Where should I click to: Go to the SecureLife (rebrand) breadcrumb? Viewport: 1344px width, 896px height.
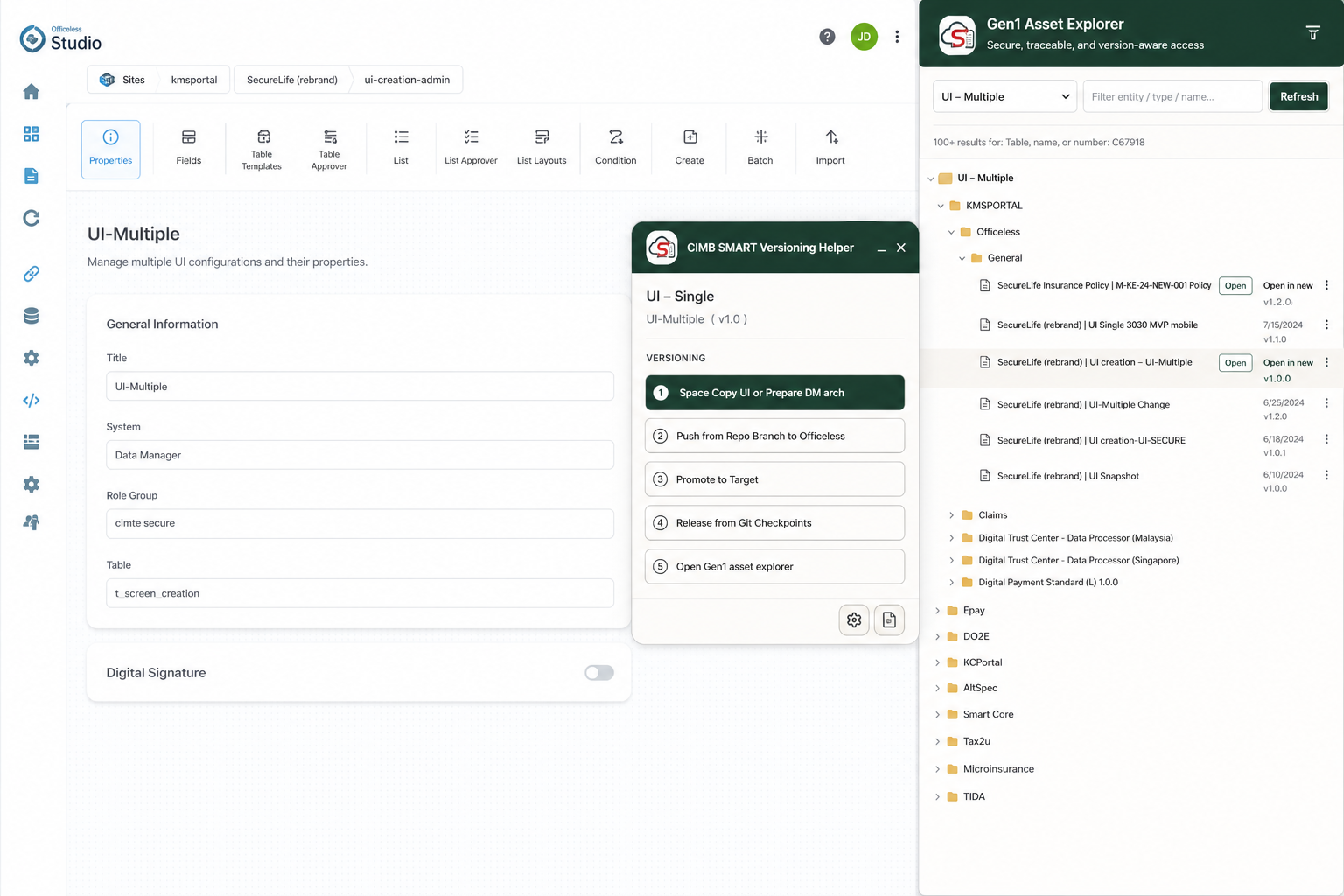pos(292,80)
